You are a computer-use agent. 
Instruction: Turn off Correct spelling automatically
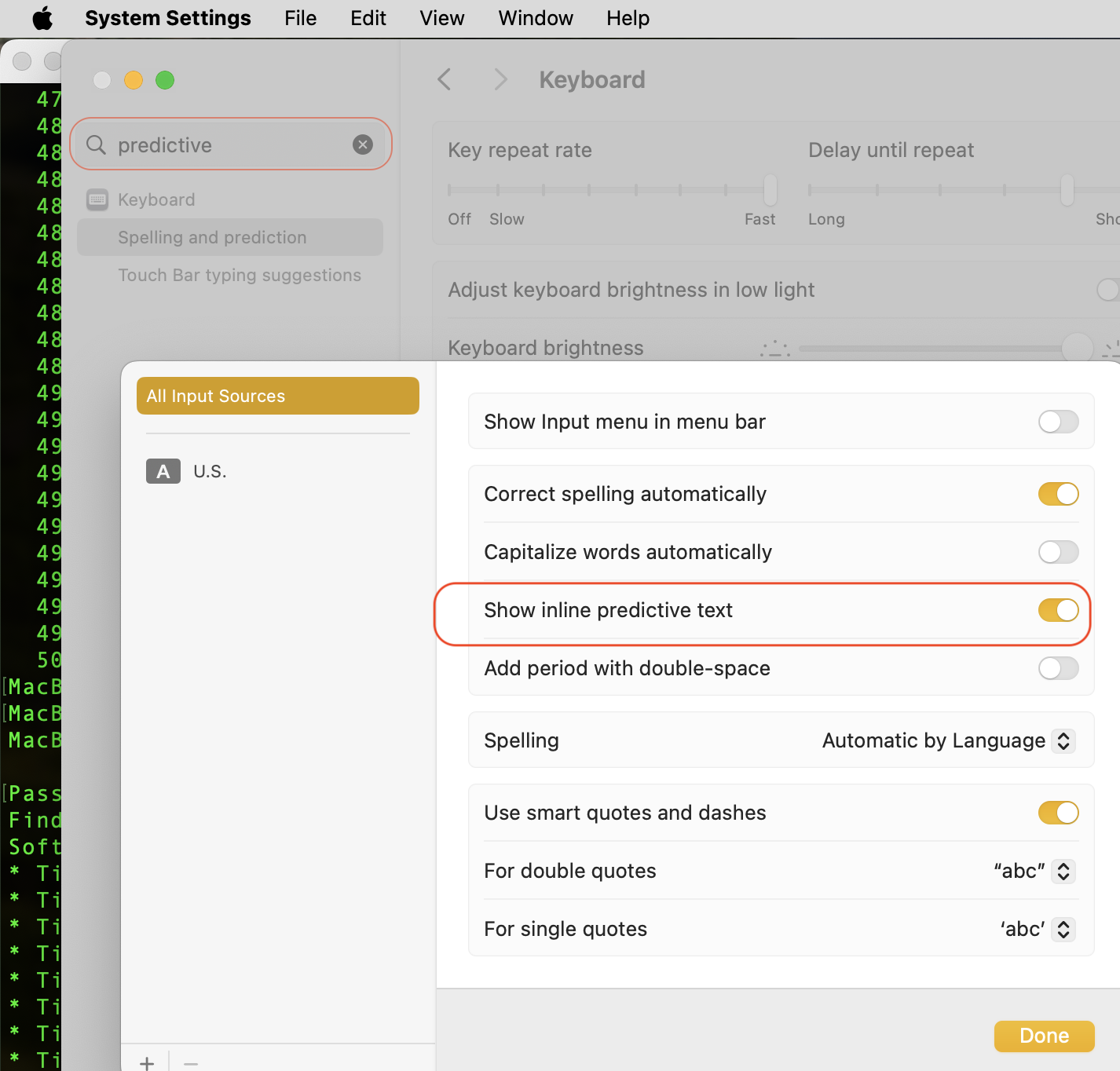pyautogui.click(x=1058, y=494)
